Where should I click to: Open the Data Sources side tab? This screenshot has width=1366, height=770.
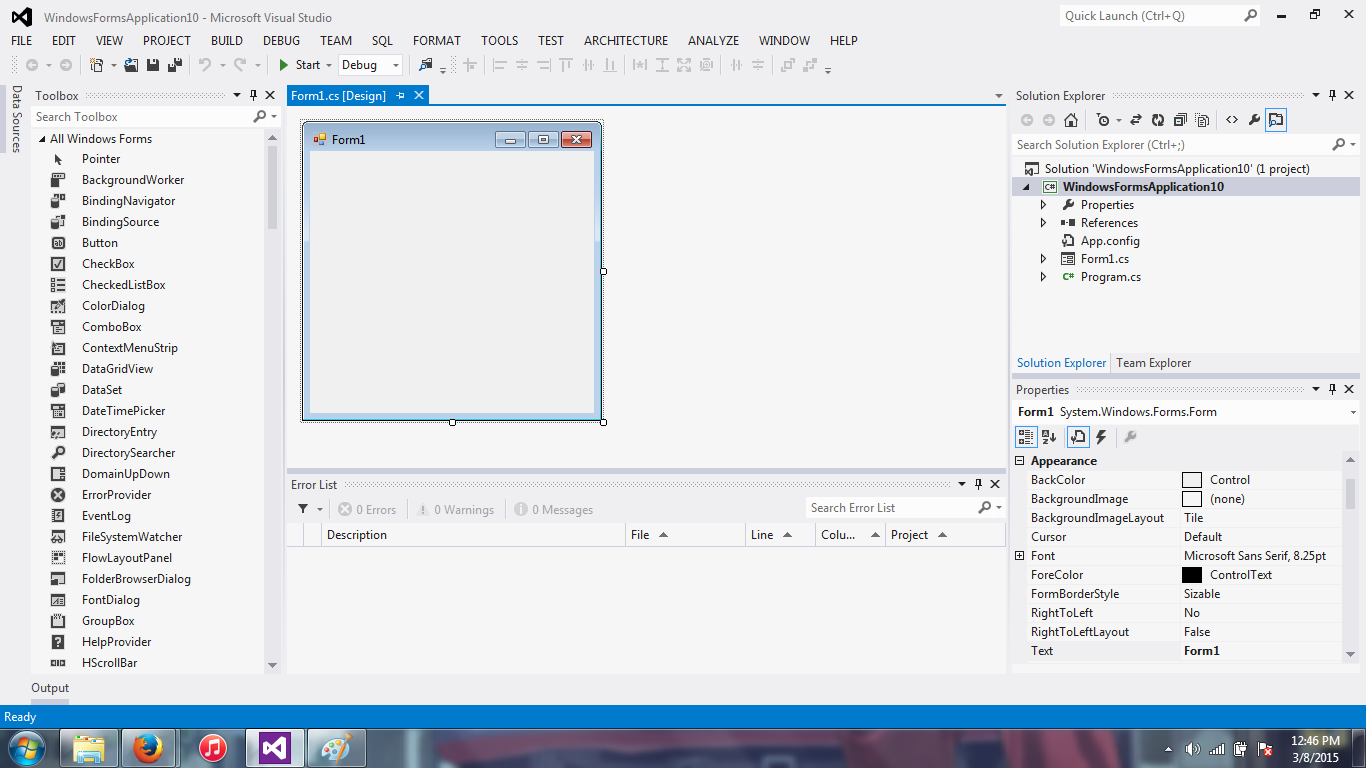click(x=16, y=119)
